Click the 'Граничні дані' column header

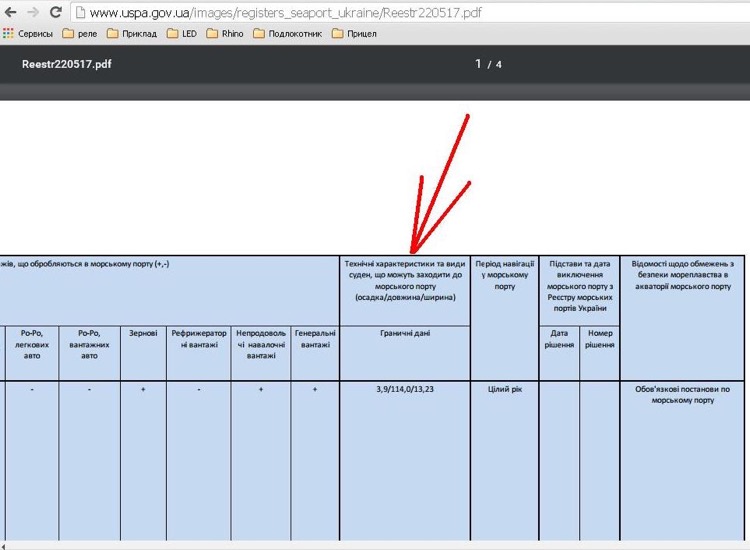click(405, 333)
